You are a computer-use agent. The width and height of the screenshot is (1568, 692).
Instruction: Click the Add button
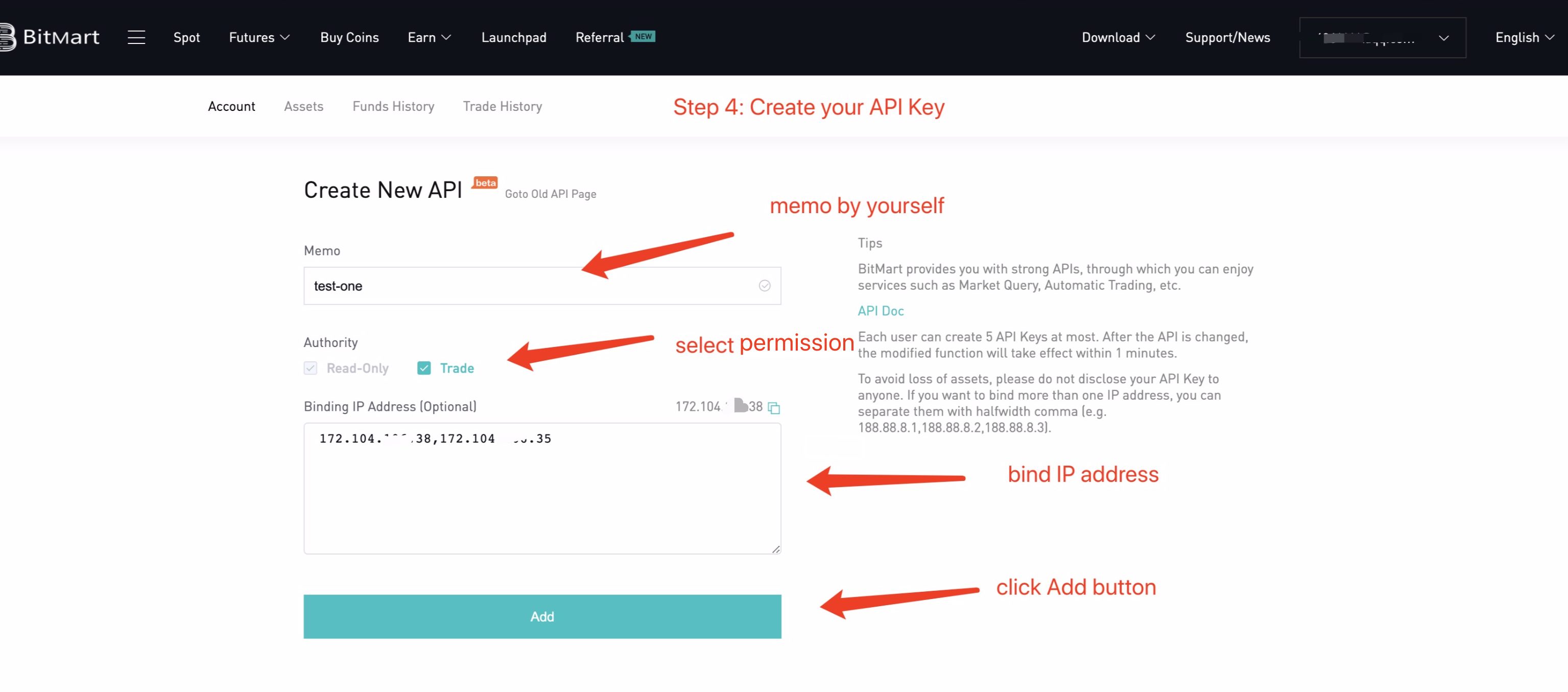click(x=542, y=616)
